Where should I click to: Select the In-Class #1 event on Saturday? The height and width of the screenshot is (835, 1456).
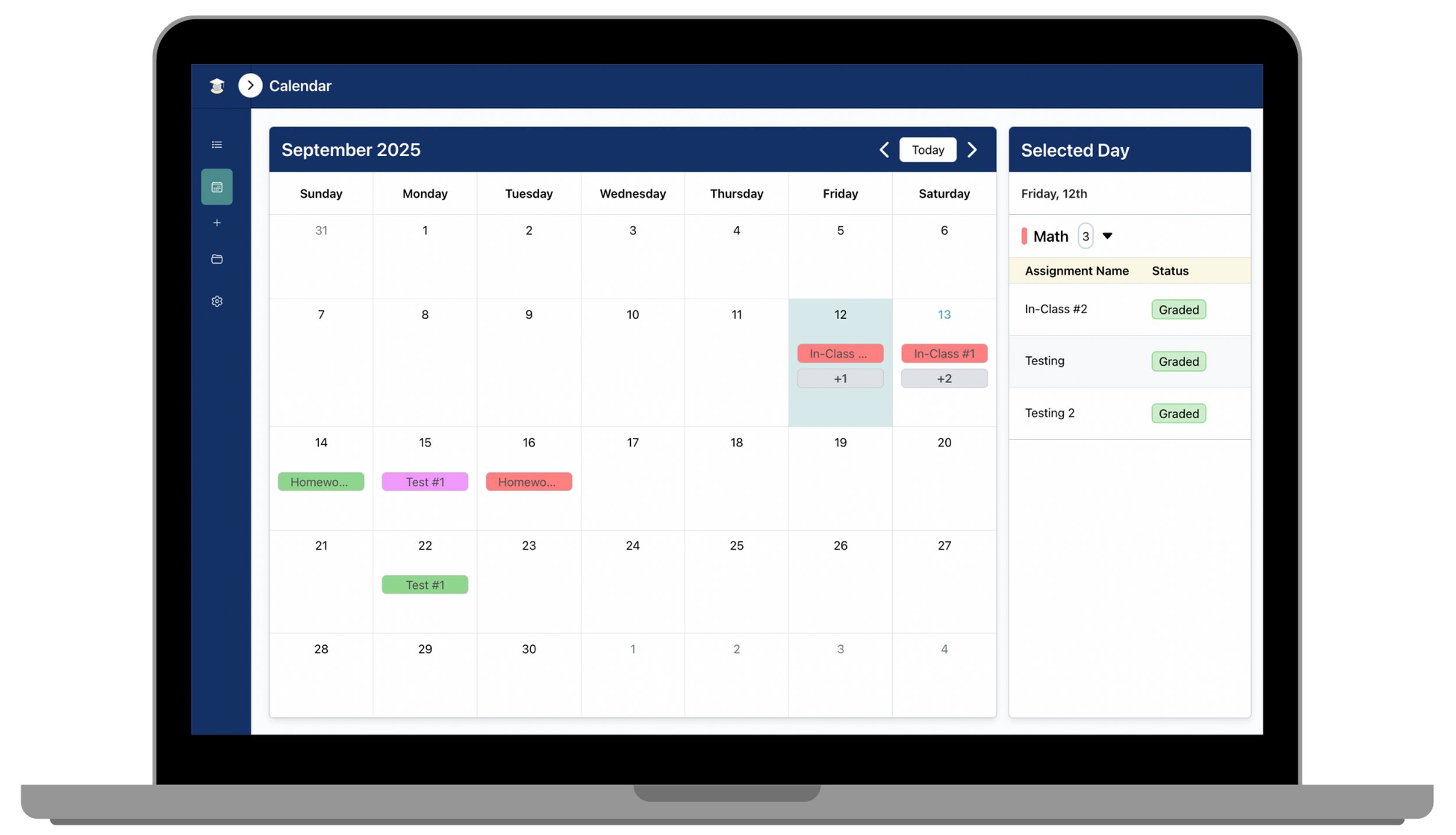[943, 353]
